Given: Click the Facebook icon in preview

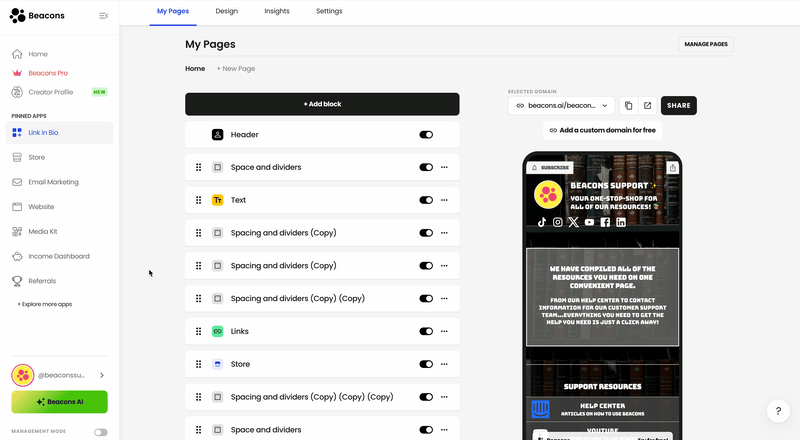Looking at the screenshot, I should point(605,222).
